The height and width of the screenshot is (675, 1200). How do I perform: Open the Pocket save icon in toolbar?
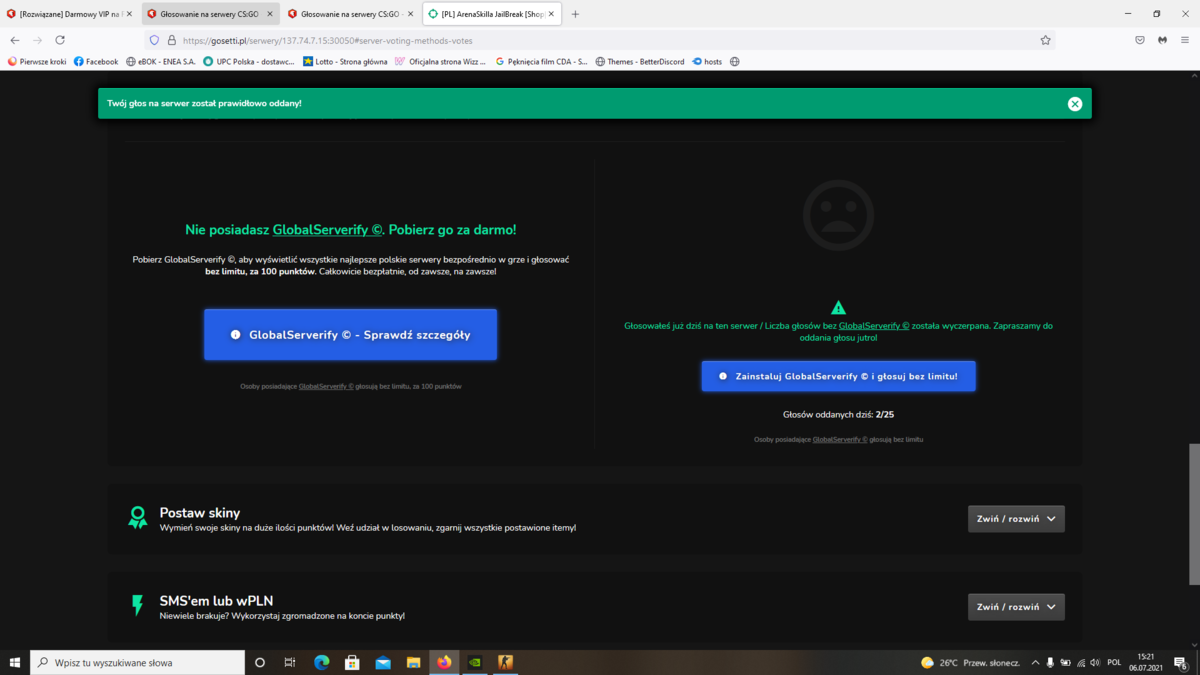pyautogui.click(x=1139, y=40)
